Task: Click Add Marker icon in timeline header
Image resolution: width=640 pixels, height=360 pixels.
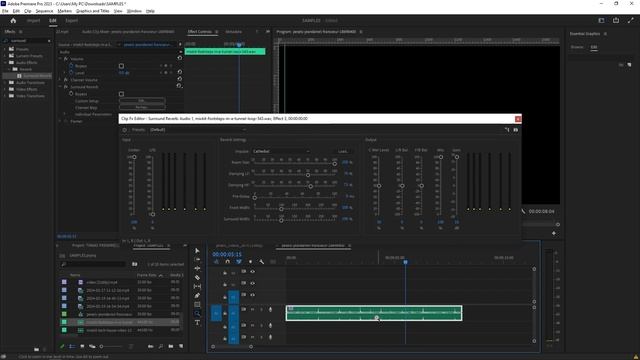Action: click(x=250, y=262)
